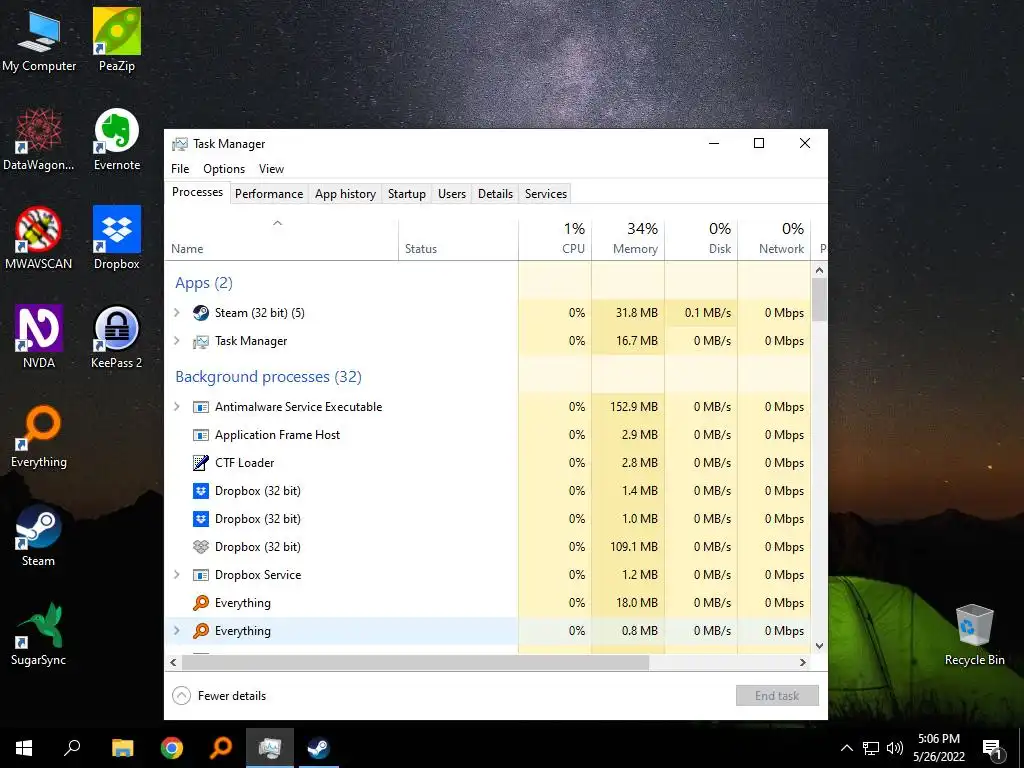The height and width of the screenshot is (768, 1024).
Task: Switch to the Startup tab
Action: pos(406,194)
